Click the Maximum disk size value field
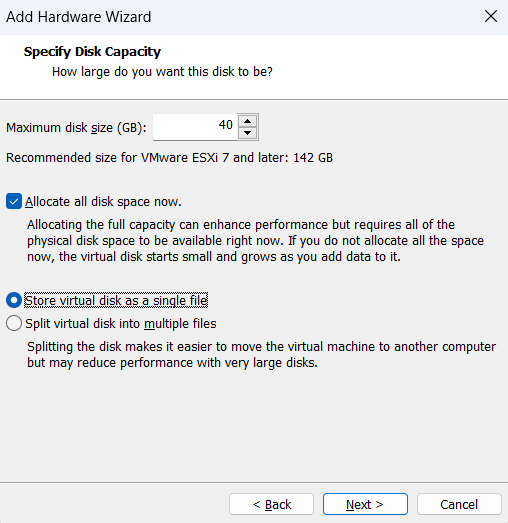Image resolution: width=508 pixels, height=523 pixels. (x=195, y=127)
